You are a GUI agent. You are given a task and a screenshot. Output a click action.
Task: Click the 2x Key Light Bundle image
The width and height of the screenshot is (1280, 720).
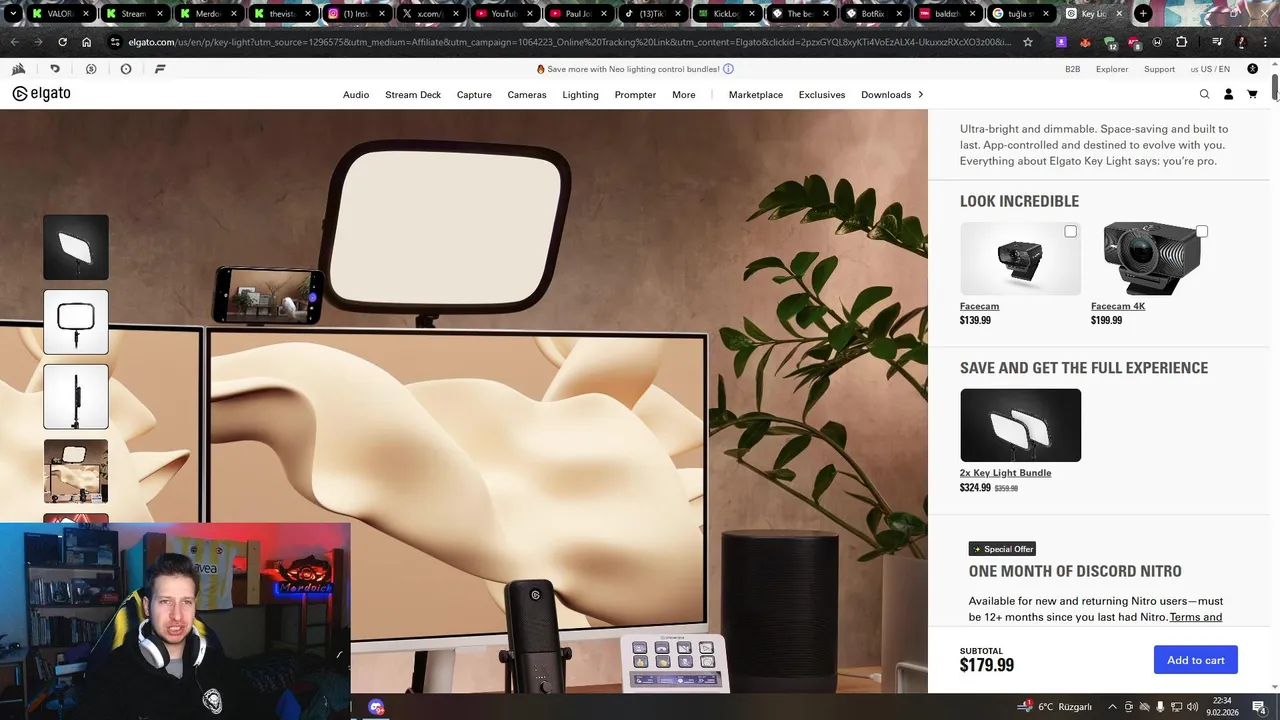coord(1020,425)
